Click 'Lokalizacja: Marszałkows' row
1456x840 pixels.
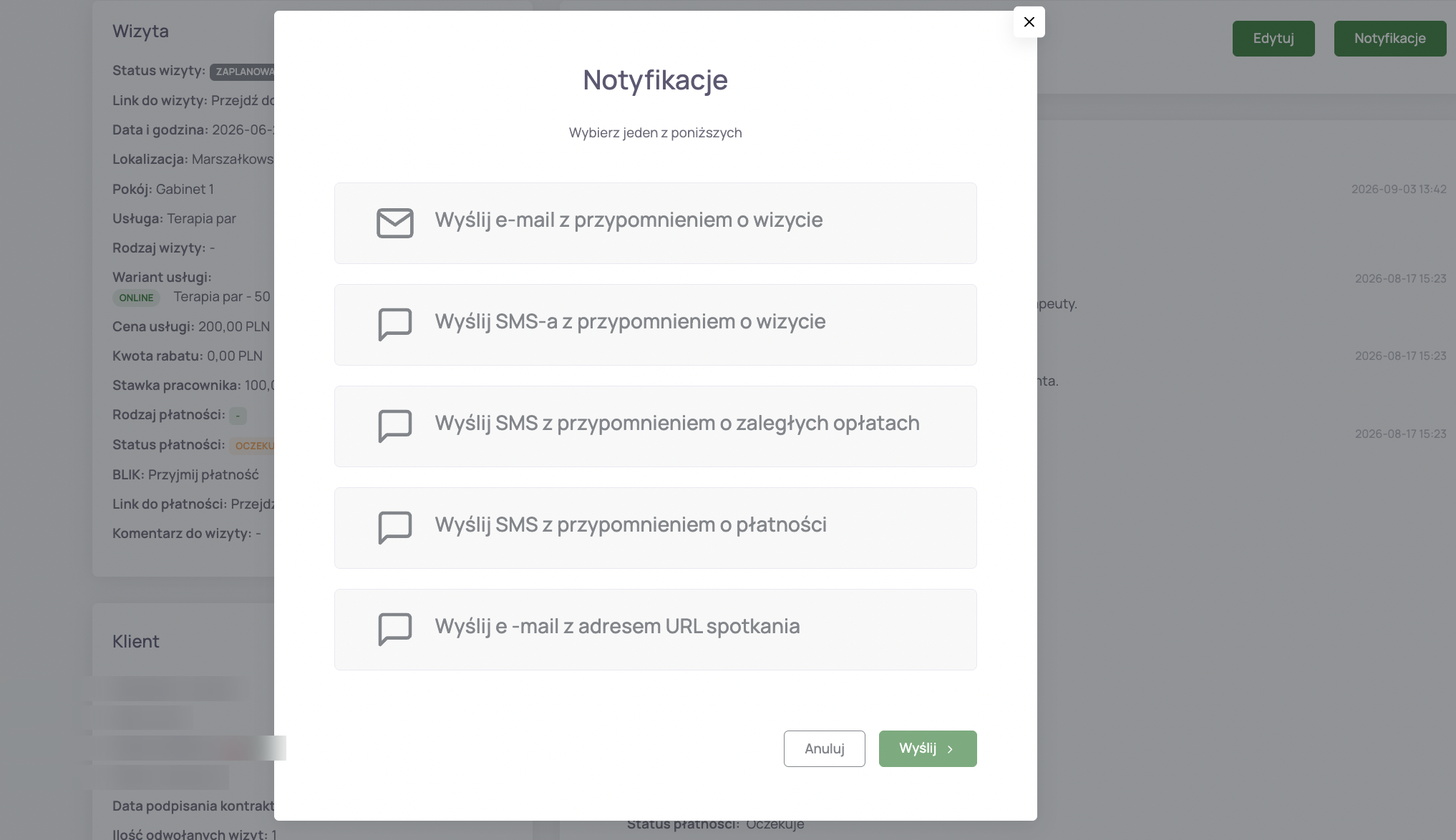point(193,159)
